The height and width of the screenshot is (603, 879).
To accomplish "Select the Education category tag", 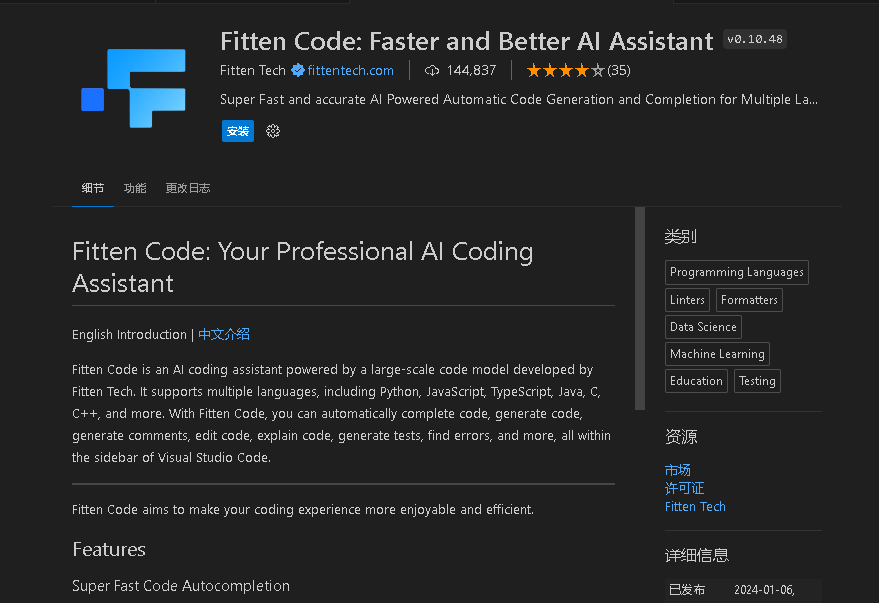I will coord(696,381).
